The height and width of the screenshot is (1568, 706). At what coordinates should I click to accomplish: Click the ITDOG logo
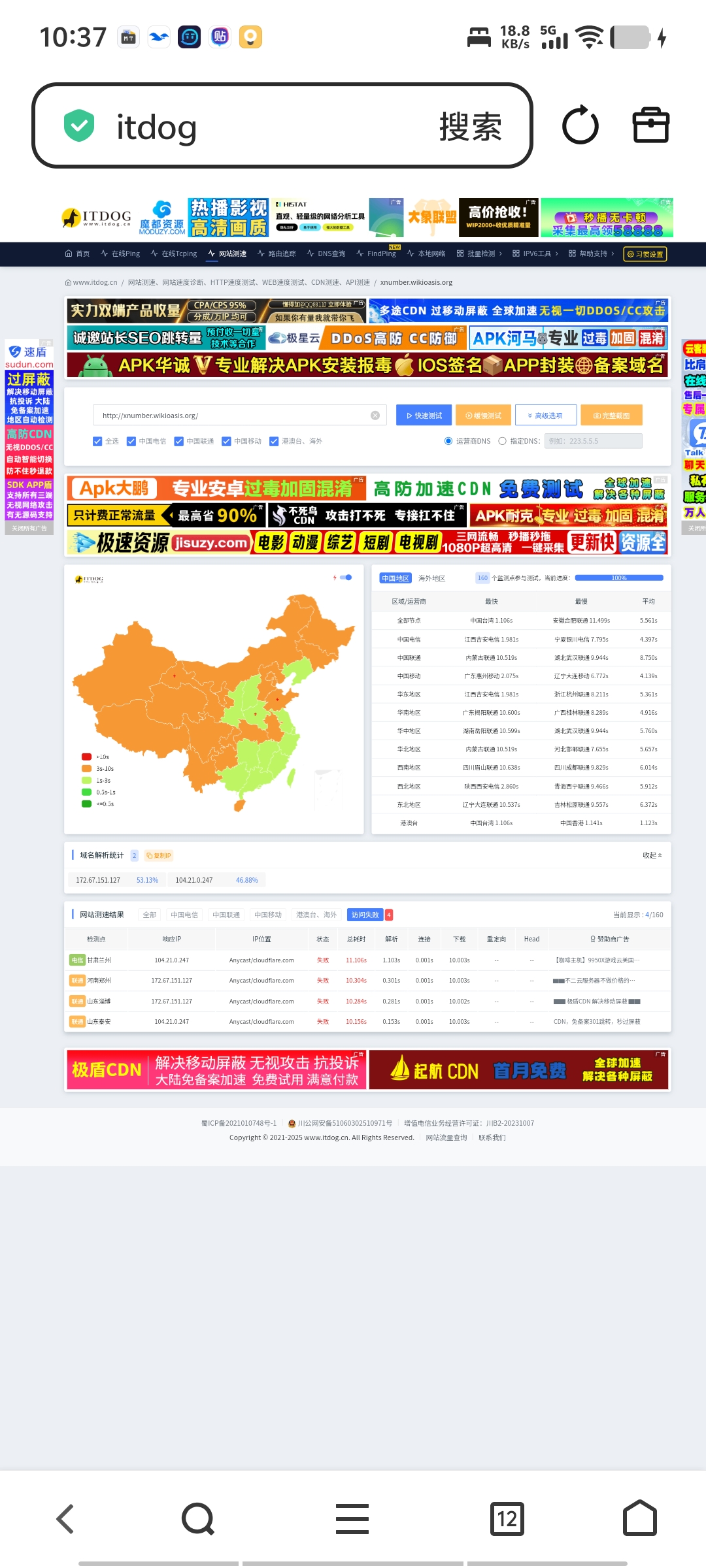click(97, 218)
